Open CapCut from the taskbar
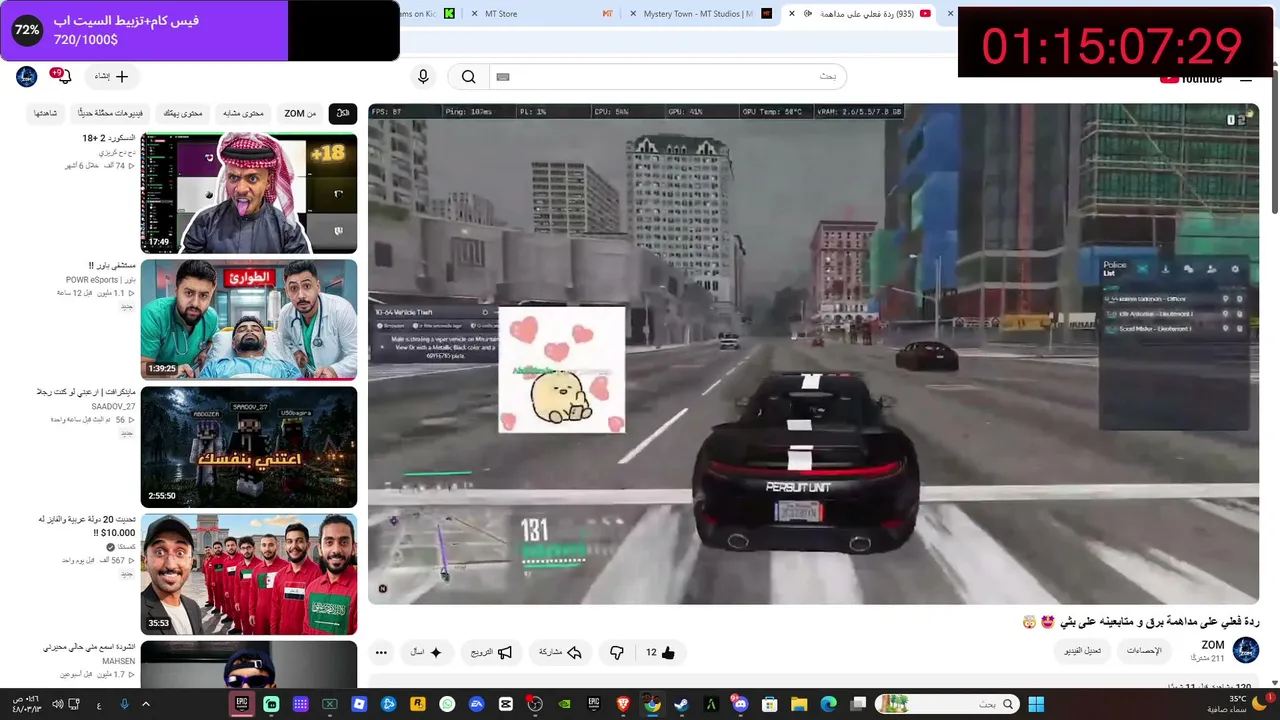 505,704
